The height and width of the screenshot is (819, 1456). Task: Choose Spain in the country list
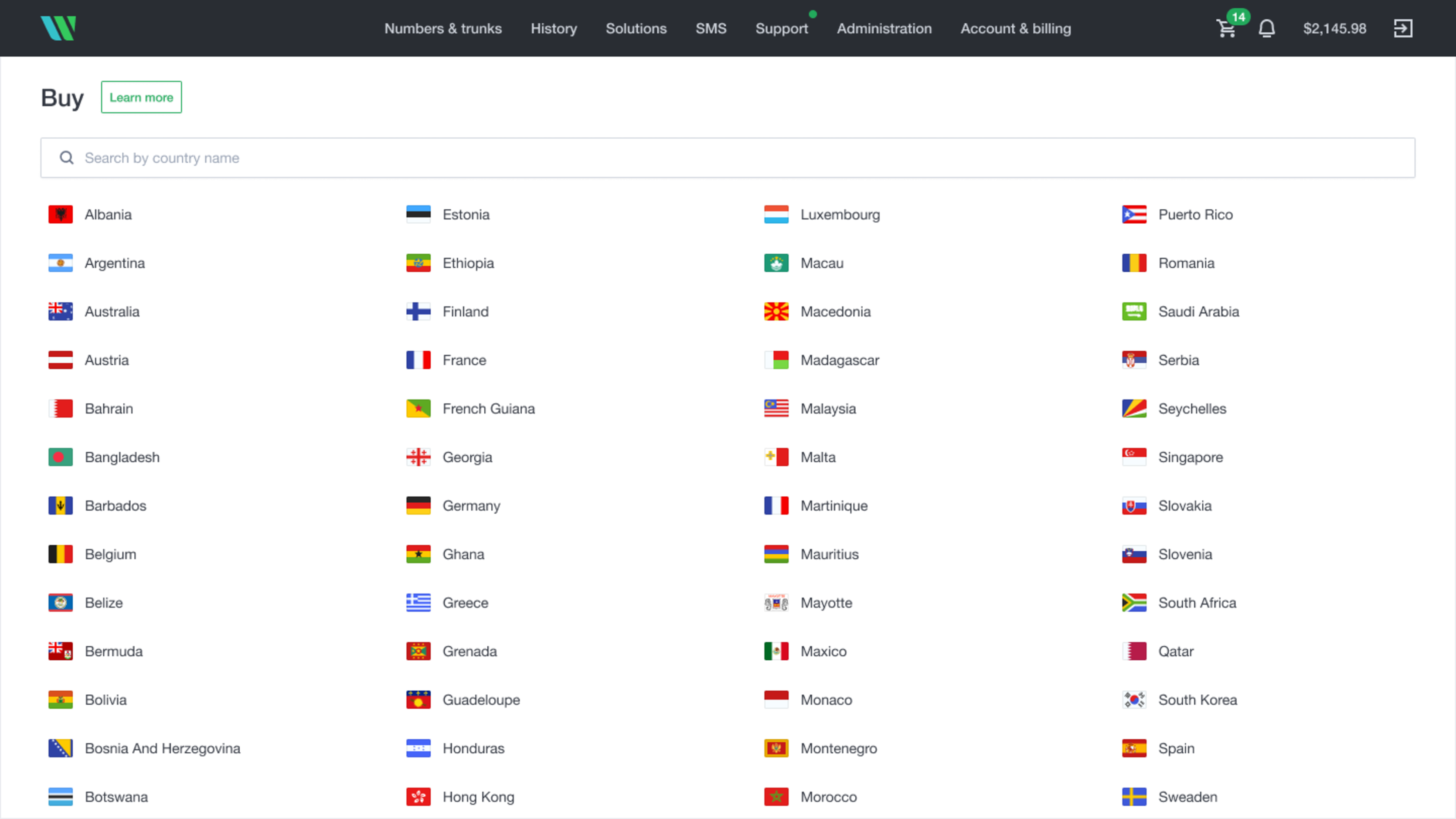click(1176, 748)
